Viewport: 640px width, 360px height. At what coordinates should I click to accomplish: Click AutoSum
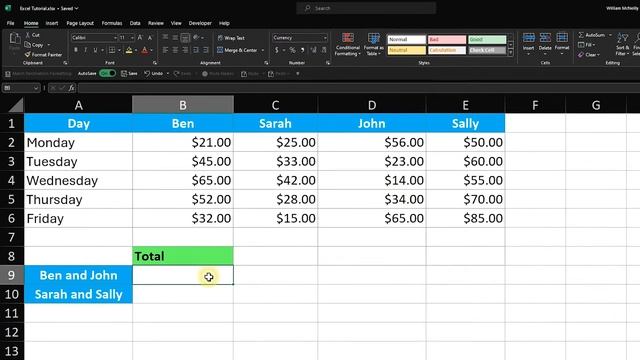point(591,35)
